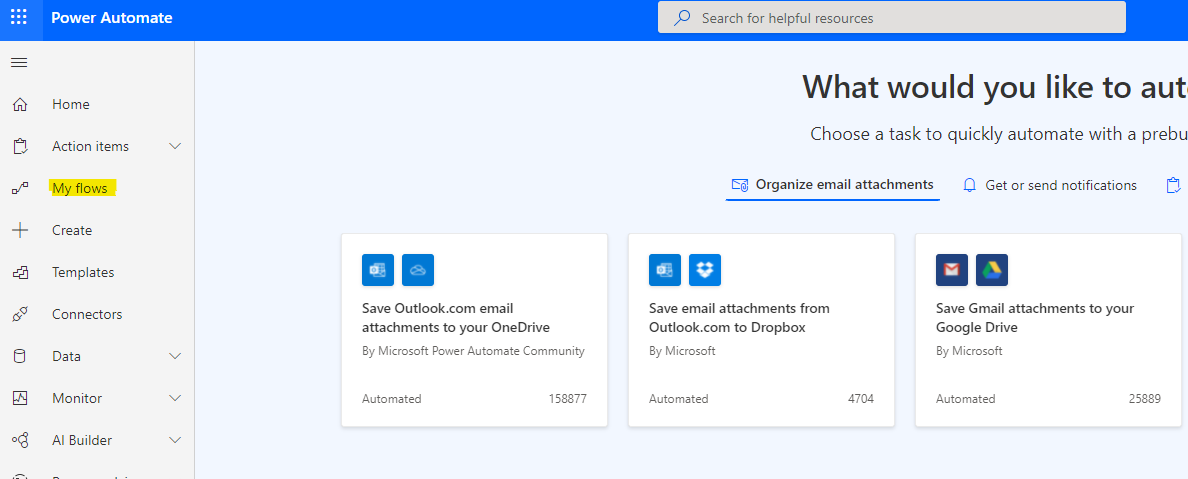
Task: Open Connectors in sidebar
Action: [87, 315]
